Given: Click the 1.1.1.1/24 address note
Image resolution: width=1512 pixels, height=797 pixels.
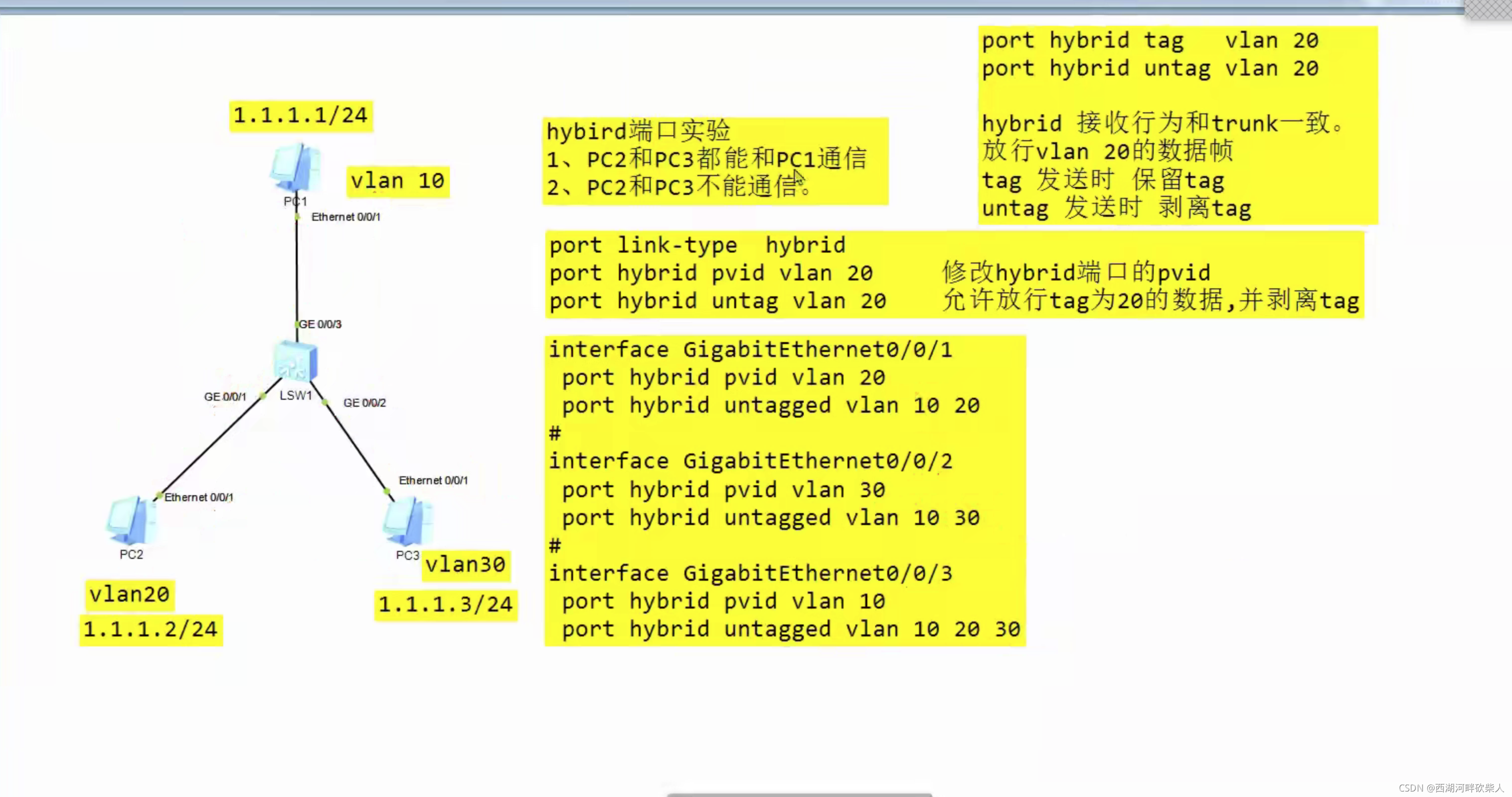Looking at the screenshot, I should tap(301, 116).
